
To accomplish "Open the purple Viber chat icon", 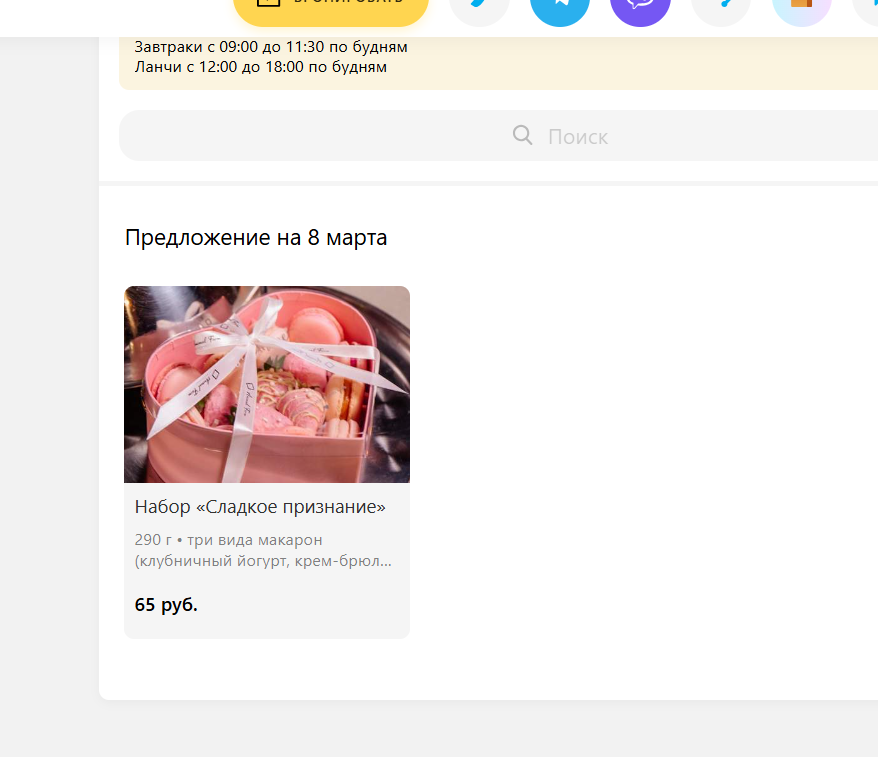I will pos(641,7).
